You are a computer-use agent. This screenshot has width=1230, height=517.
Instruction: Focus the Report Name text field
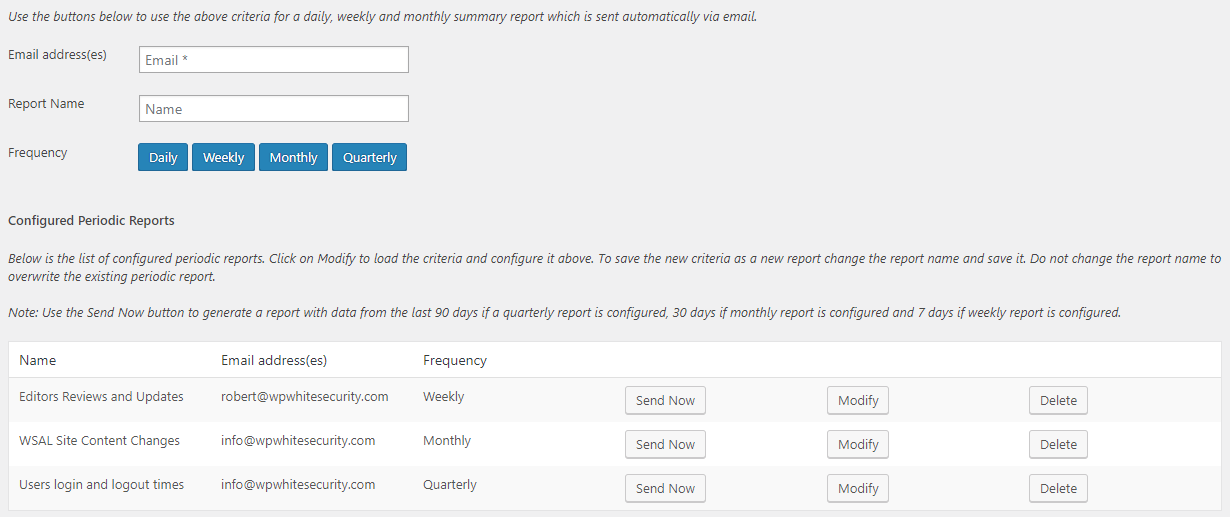coord(274,109)
